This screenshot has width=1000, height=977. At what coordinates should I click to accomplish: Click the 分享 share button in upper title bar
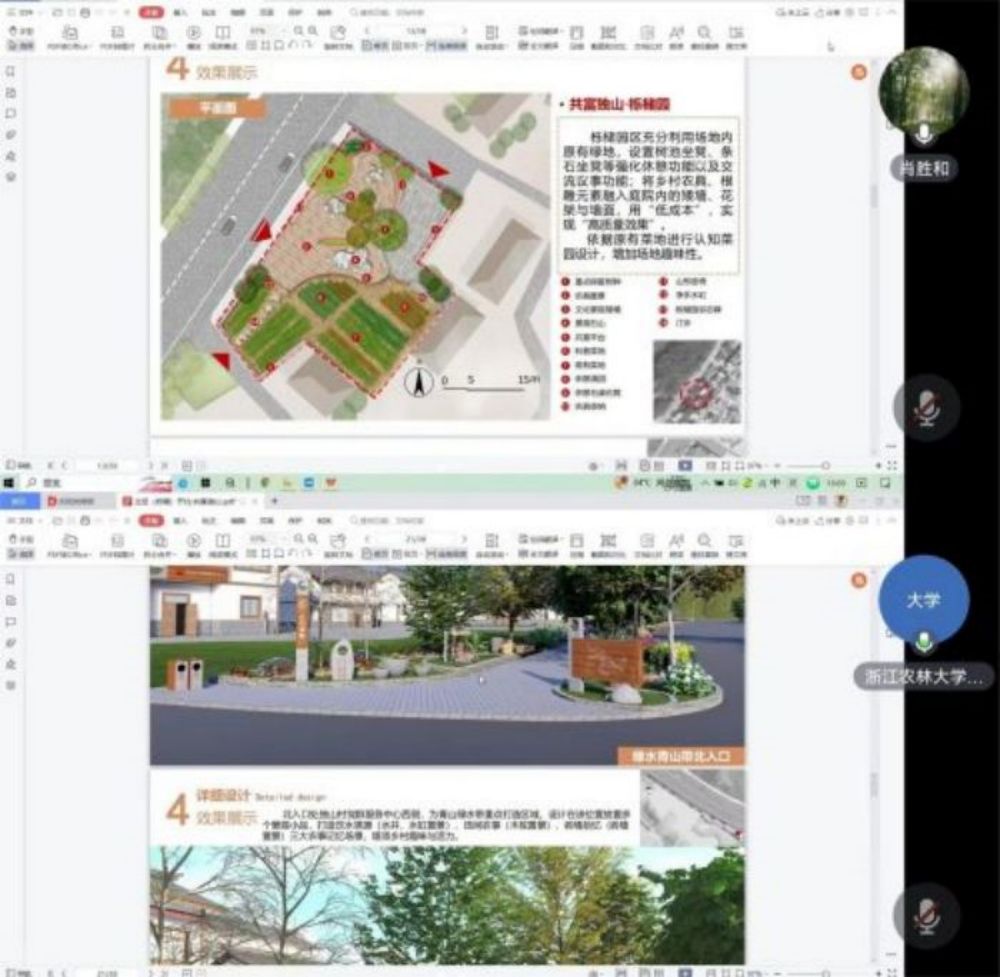coord(829,13)
